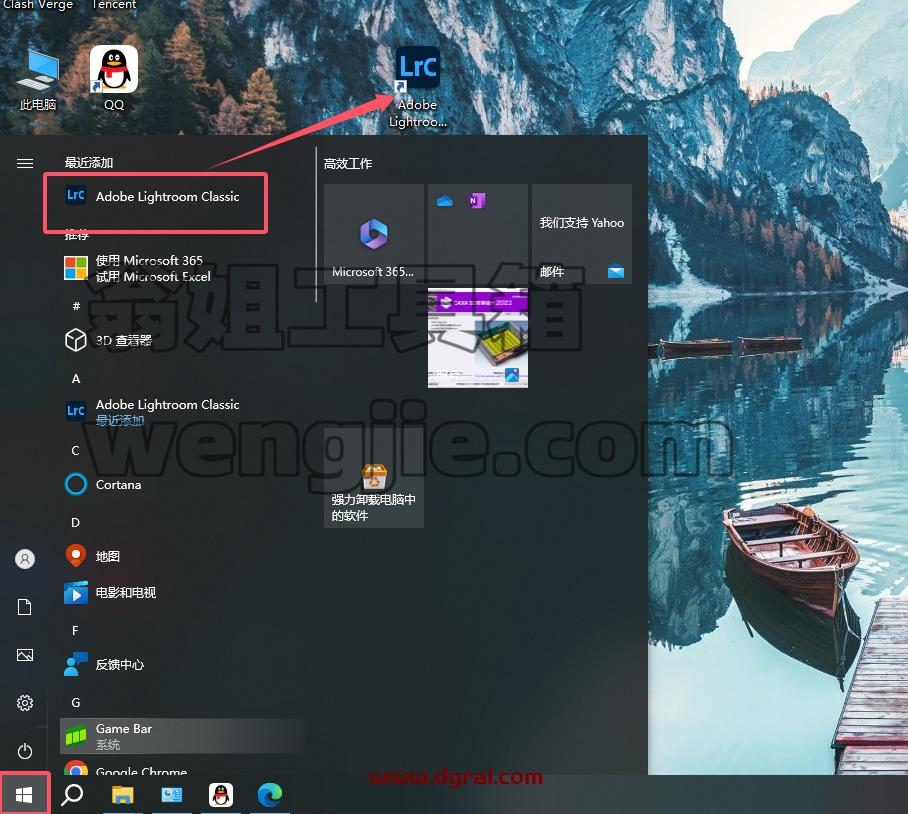Open QQ from the taskbar

pos(221,795)
